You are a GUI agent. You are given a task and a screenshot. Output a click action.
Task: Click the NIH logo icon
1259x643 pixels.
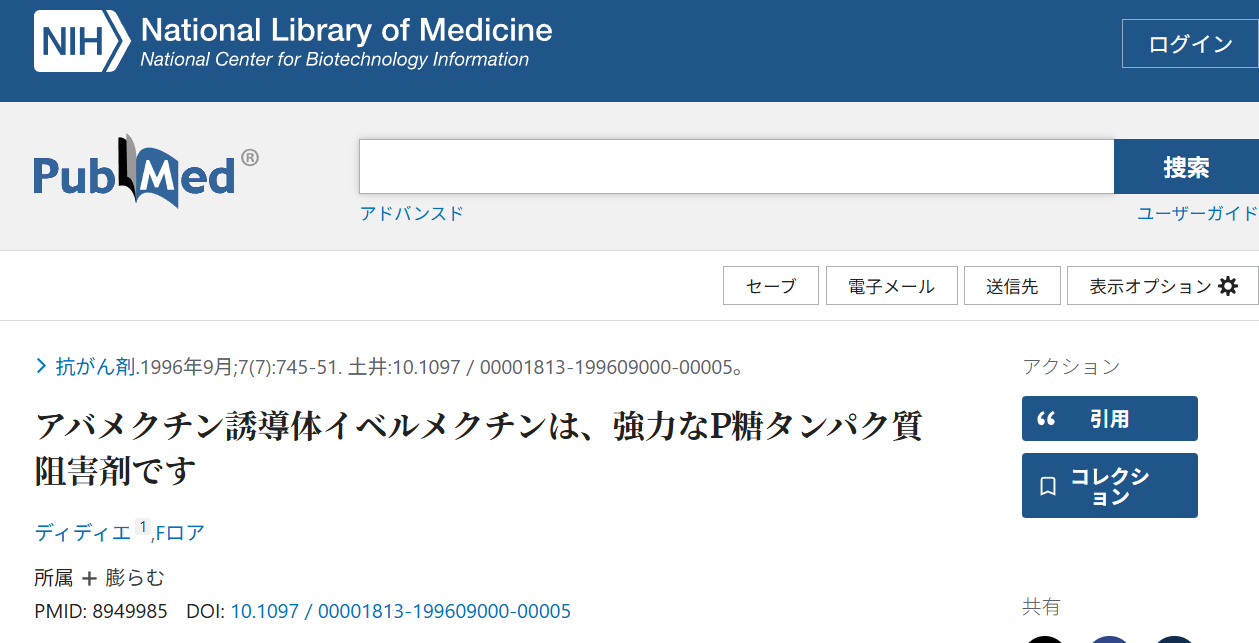(82, 42)
